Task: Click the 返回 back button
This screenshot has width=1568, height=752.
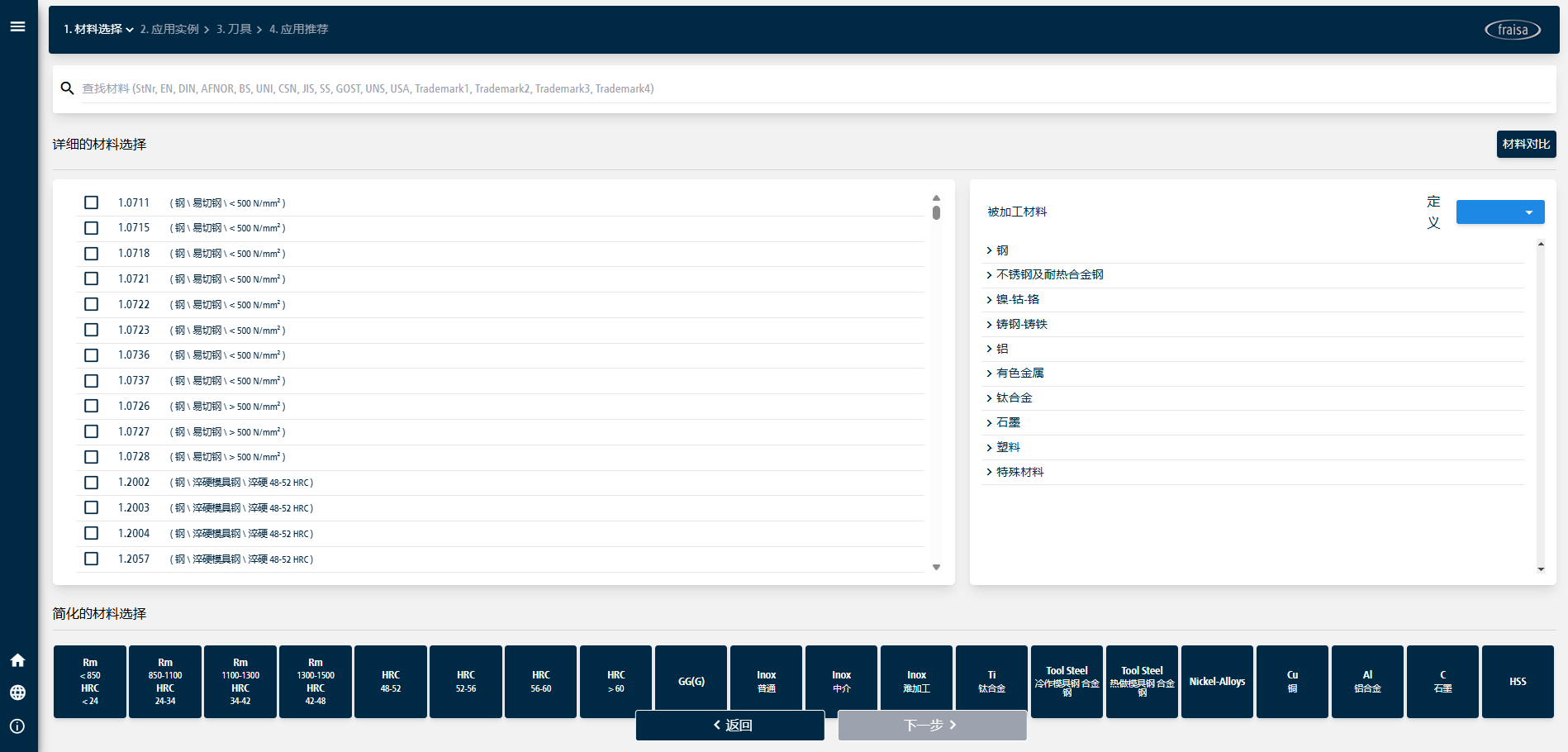Action: (x=730, y=725)
